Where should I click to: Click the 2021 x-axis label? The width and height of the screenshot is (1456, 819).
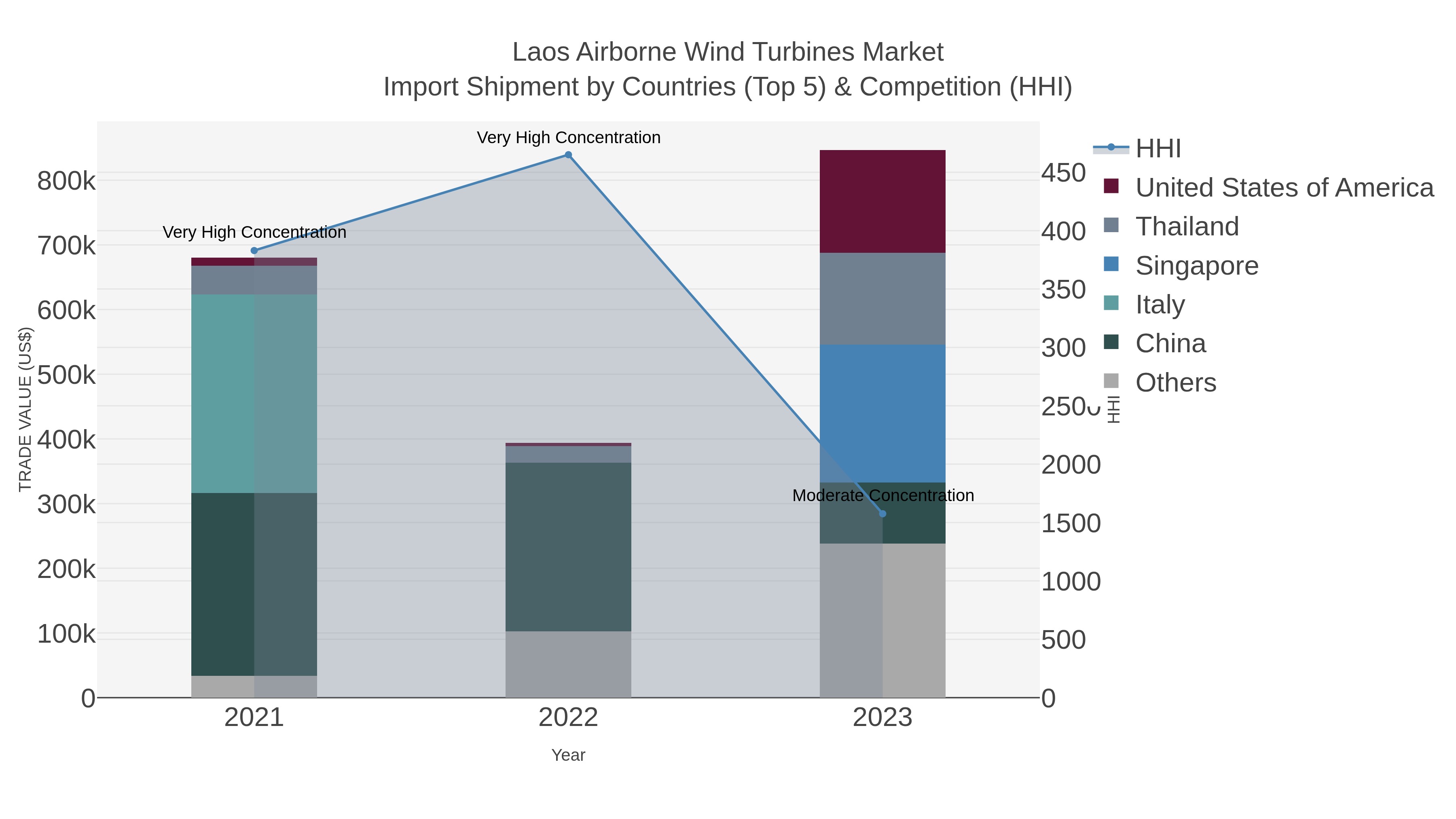point(254,718)
